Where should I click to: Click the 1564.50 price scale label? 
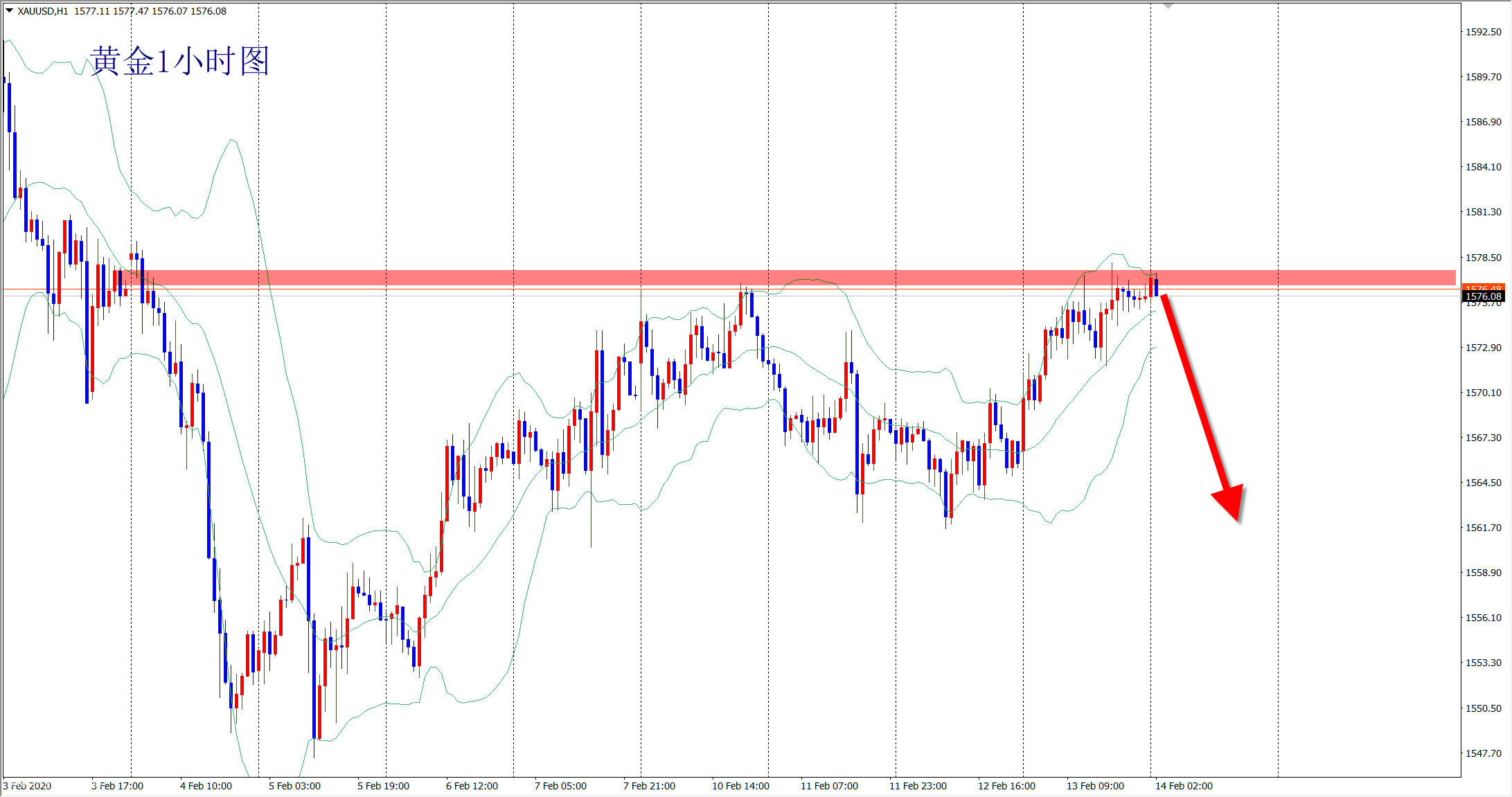(x=1483, y=483)
